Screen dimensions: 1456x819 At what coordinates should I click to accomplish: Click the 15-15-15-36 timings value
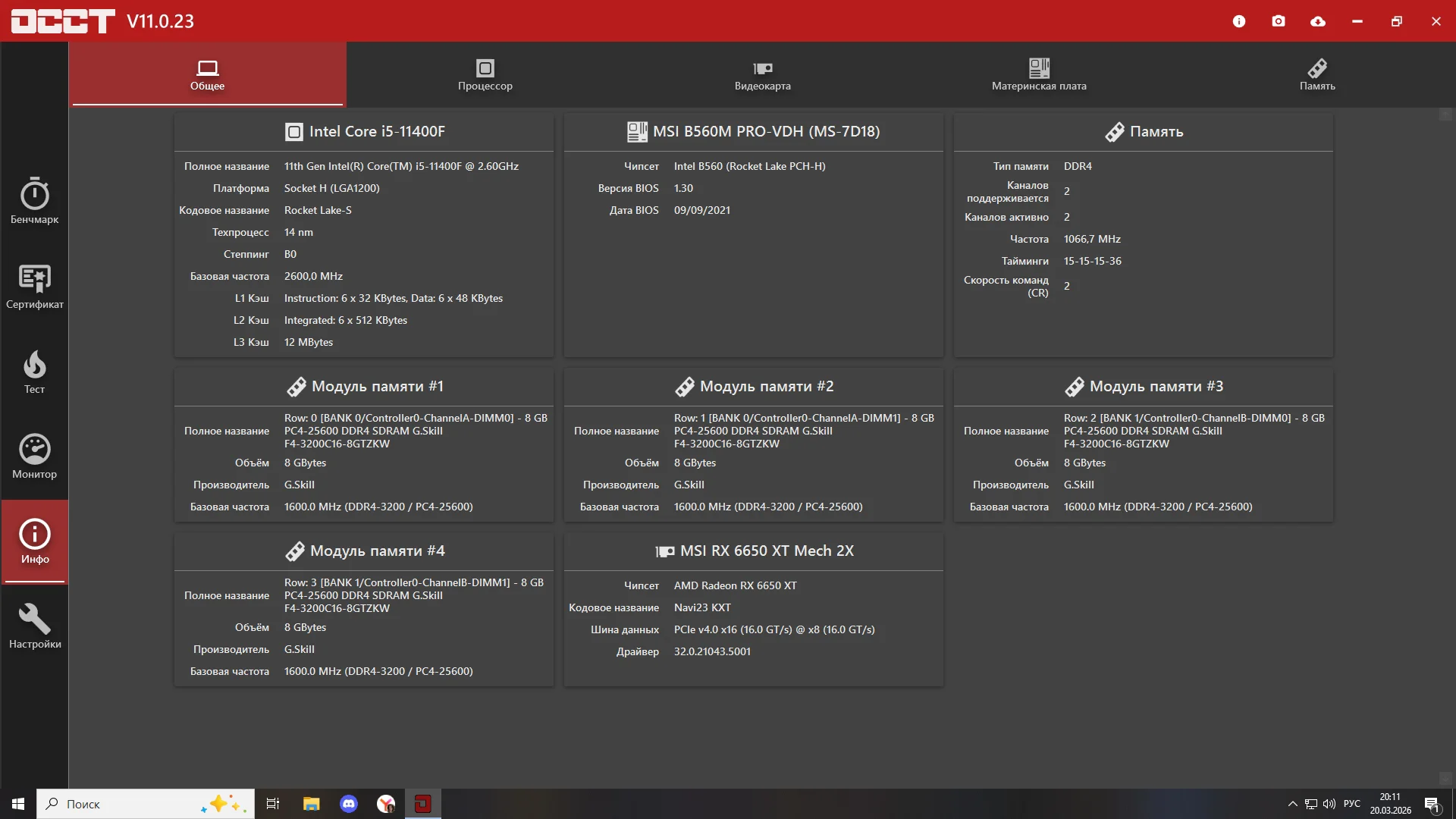coord(1092,261)
